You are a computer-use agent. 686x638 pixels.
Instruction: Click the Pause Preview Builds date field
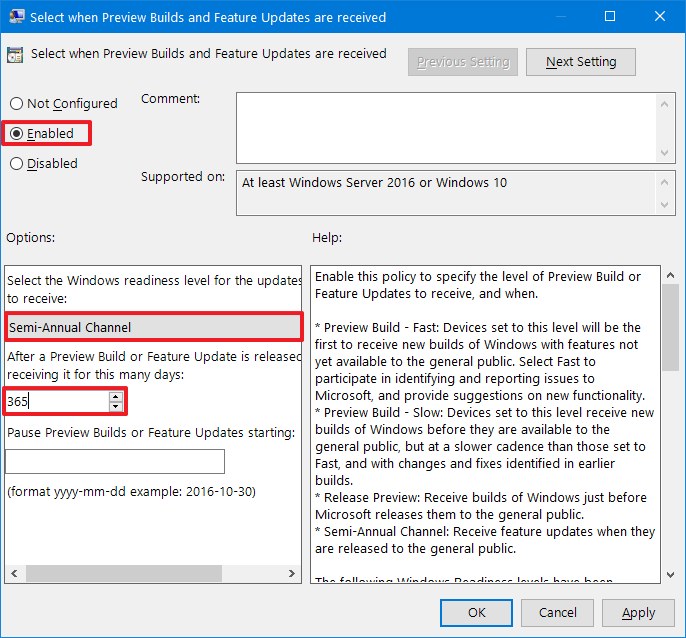115,461
